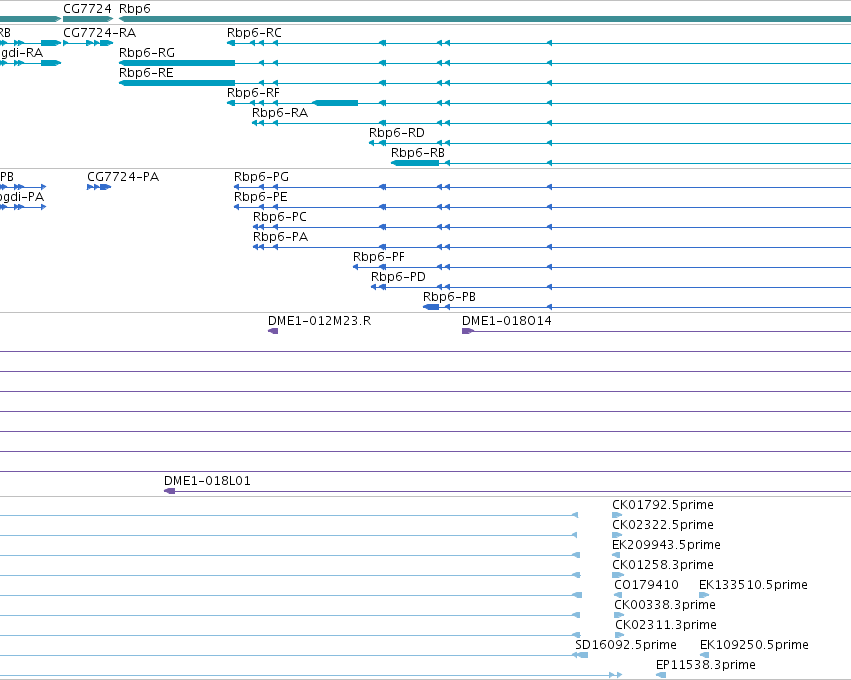Select the CG7724 gene label
The height and width of the screenshot is (680, 851).
point(87,9)
